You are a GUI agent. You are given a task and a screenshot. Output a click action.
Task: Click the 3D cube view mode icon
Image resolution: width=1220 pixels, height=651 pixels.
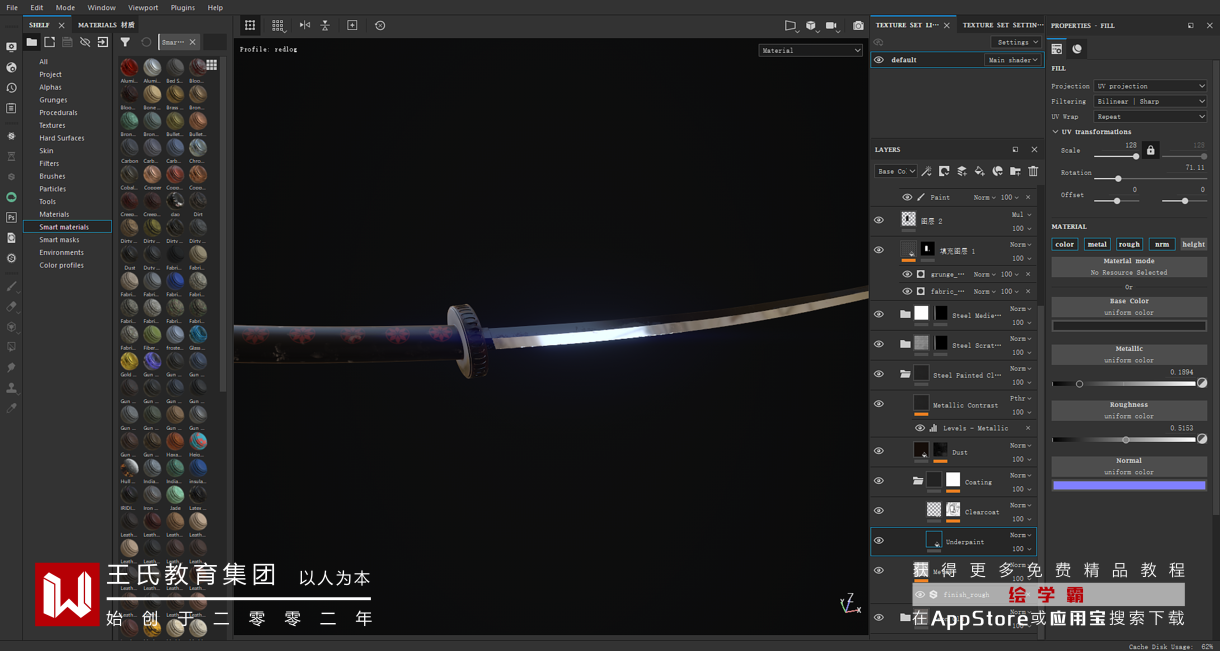811,25
